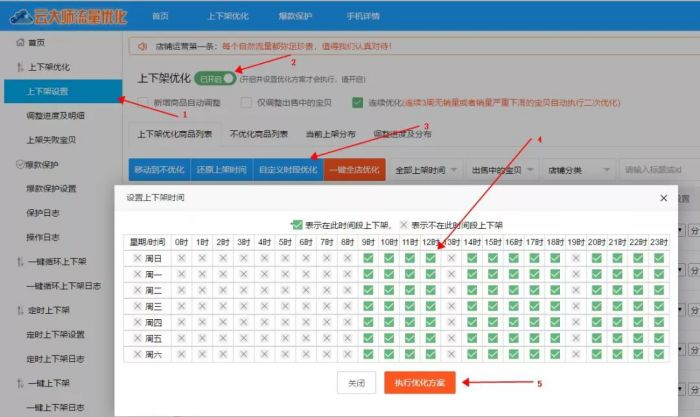Check the 周日 13时 time slot
700x417 pixels.
[x=451, y=258]
